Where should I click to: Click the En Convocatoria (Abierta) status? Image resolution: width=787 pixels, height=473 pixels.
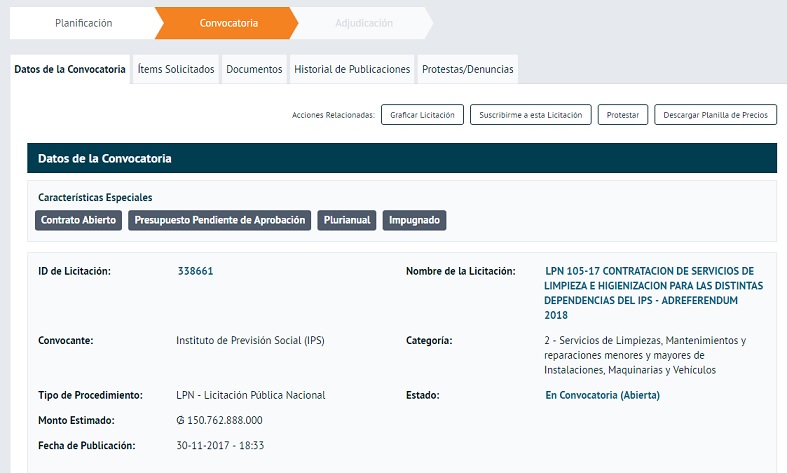[x=602, y=395]
